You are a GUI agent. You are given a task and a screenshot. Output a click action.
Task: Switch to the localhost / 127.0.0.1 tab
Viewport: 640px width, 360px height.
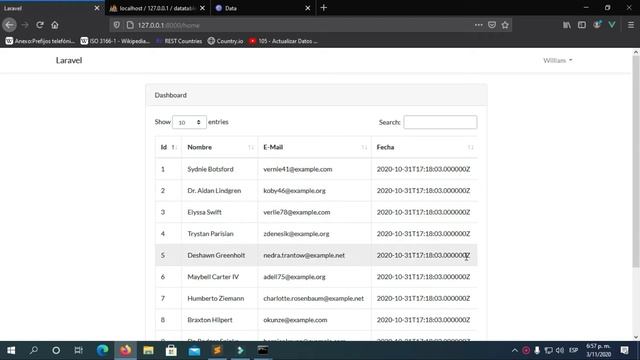point(158,8)
